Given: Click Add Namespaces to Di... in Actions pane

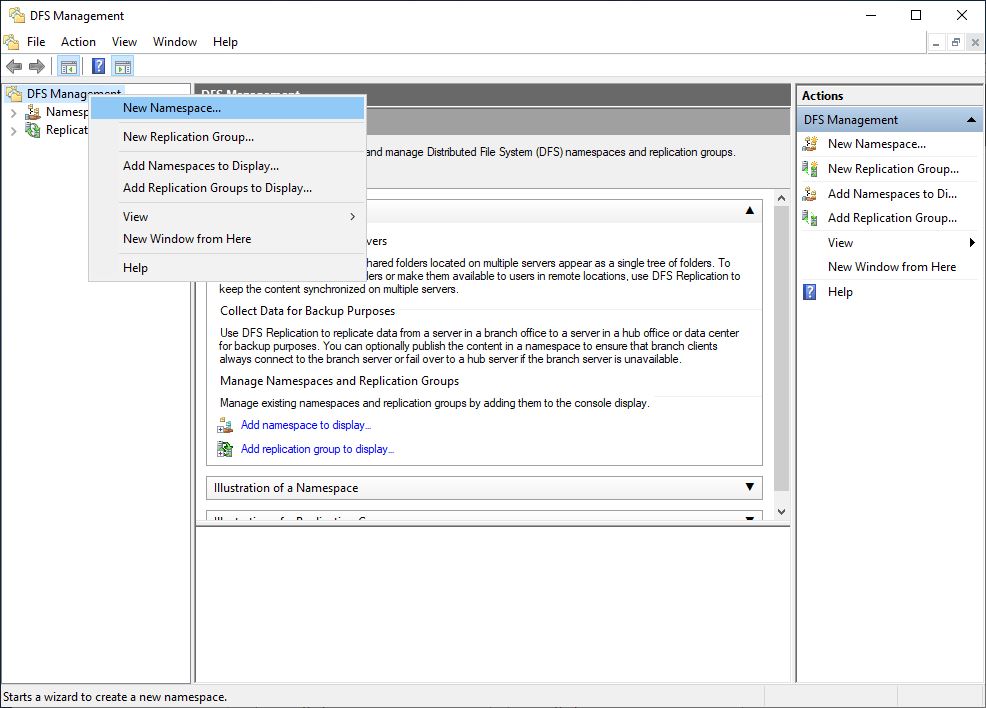Looking at the screenshot, I should (x=892, y=194).
